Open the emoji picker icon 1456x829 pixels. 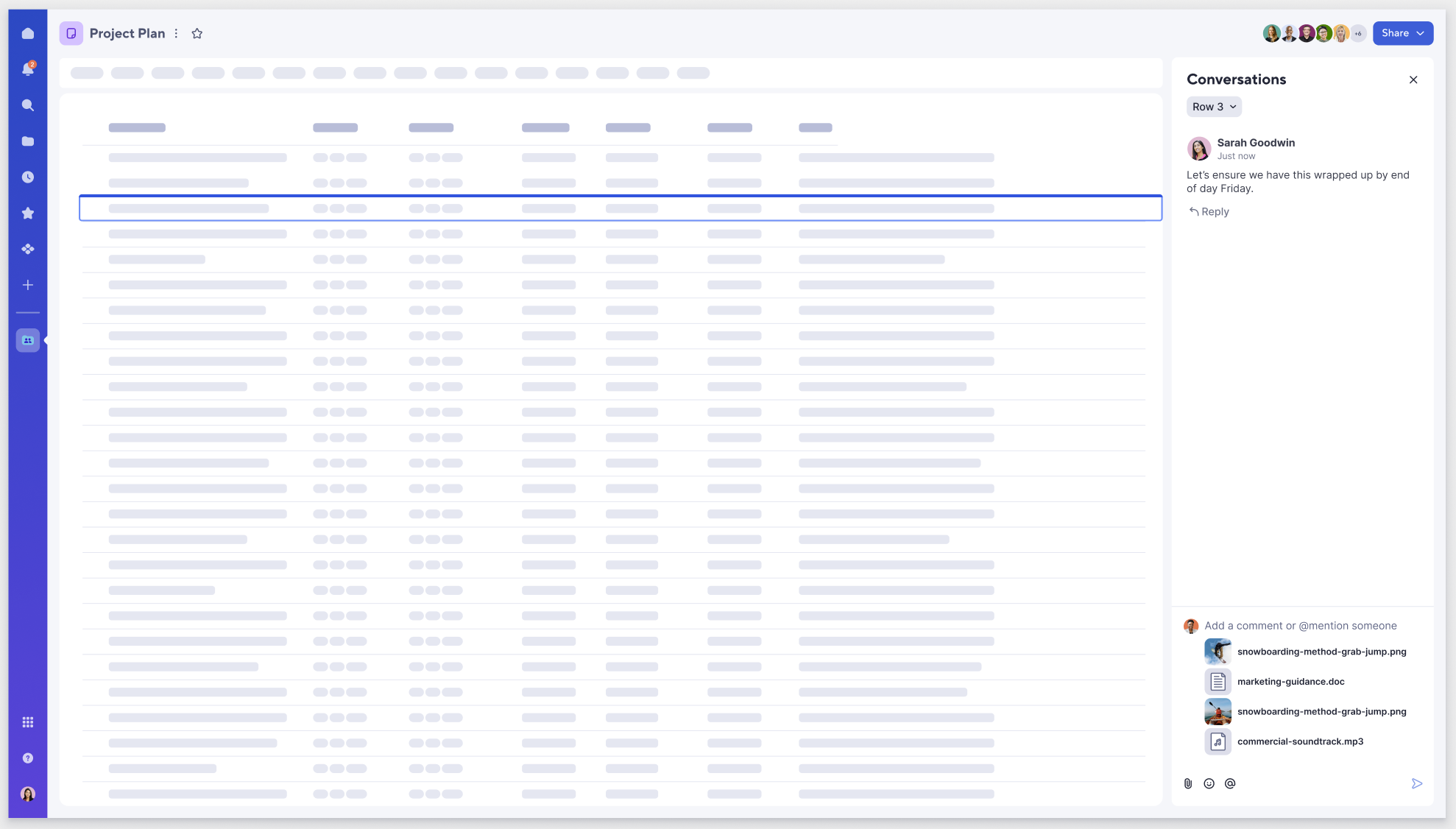[1209, 783]
